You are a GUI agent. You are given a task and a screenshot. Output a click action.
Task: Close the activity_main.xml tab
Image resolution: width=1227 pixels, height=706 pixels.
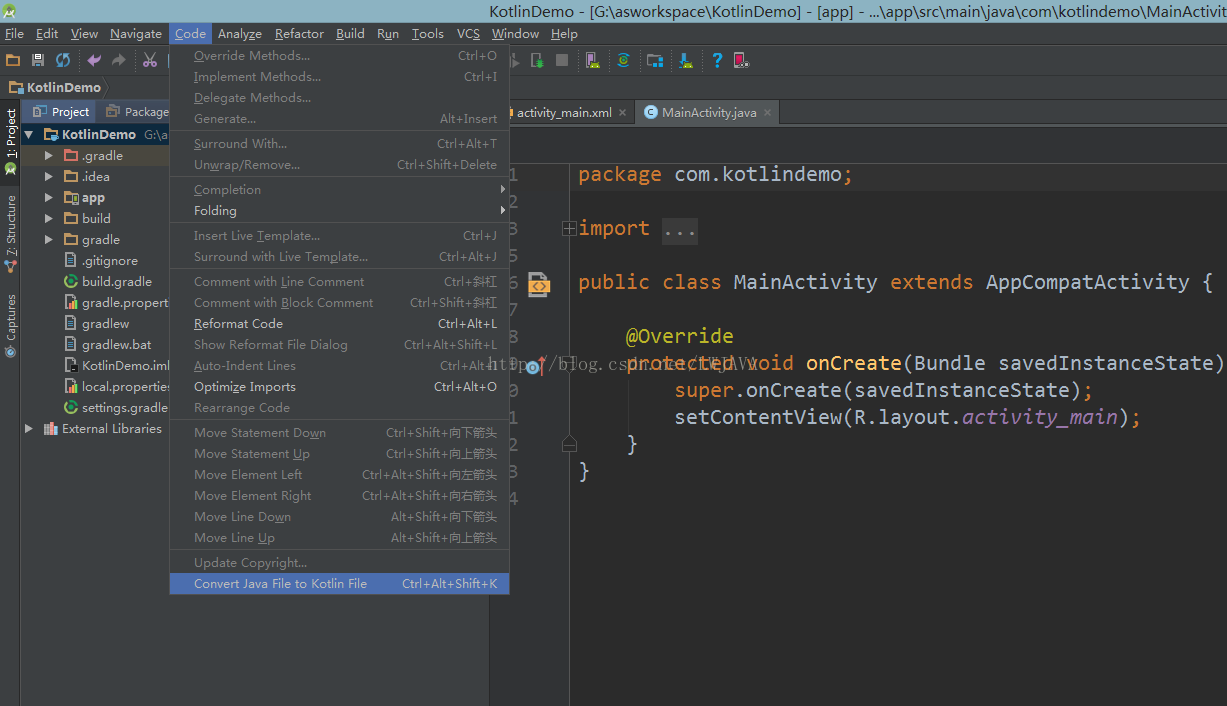pyautogui.click(x=623, y=113)
